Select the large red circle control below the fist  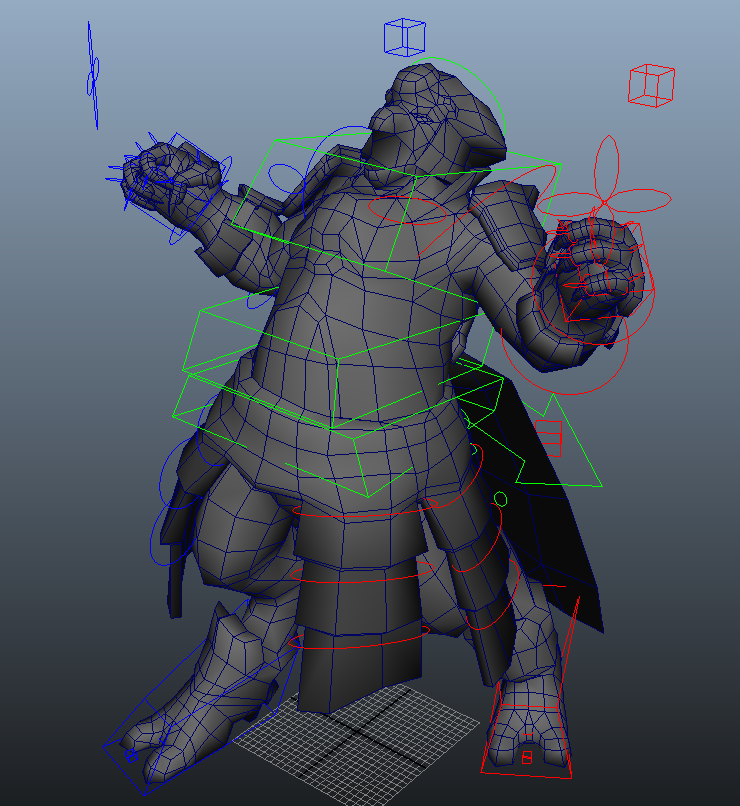click(x=565, y=355)
